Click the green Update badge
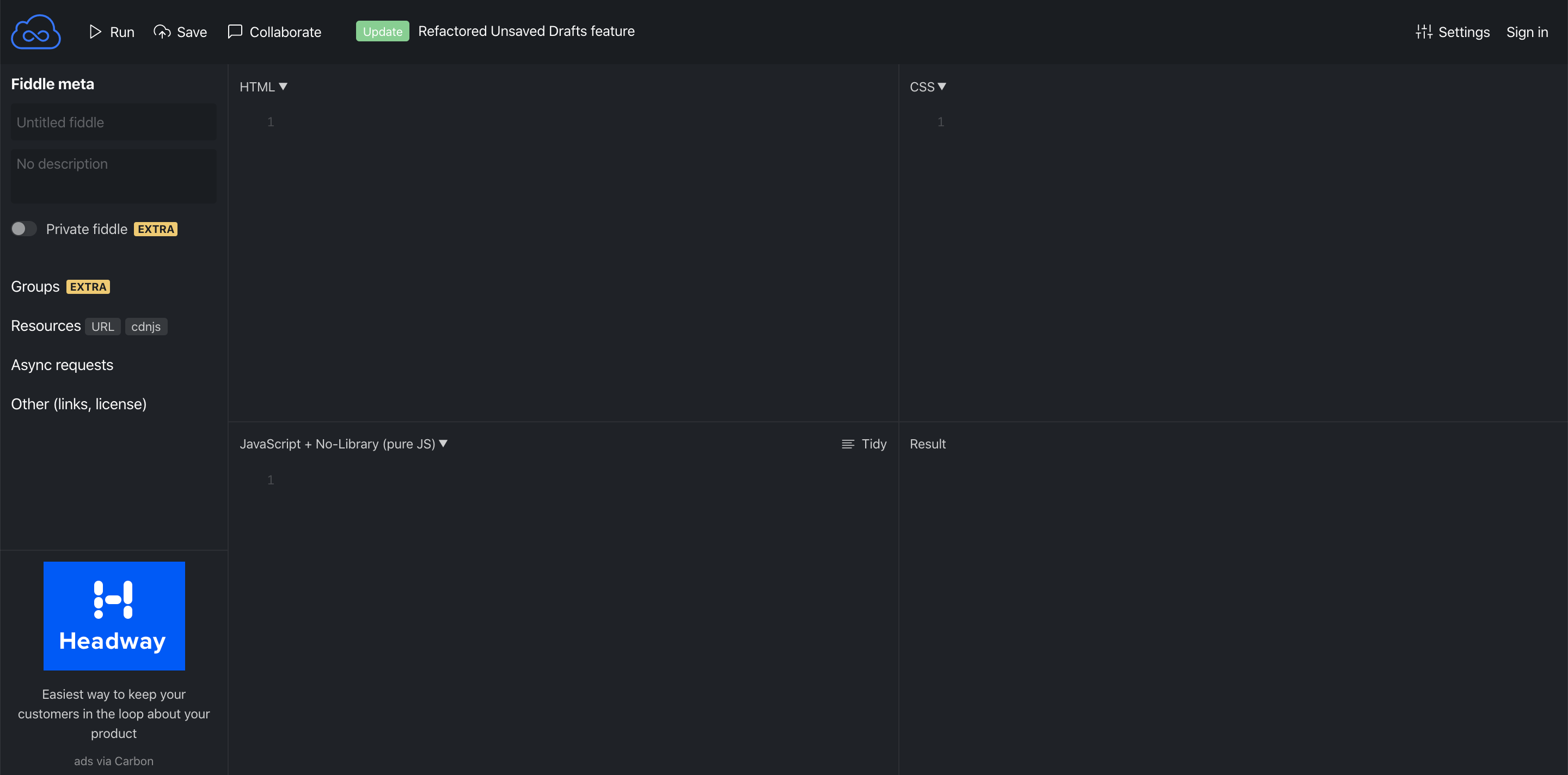The width and height of the screenshot is (1568, 775). point(382,32)
